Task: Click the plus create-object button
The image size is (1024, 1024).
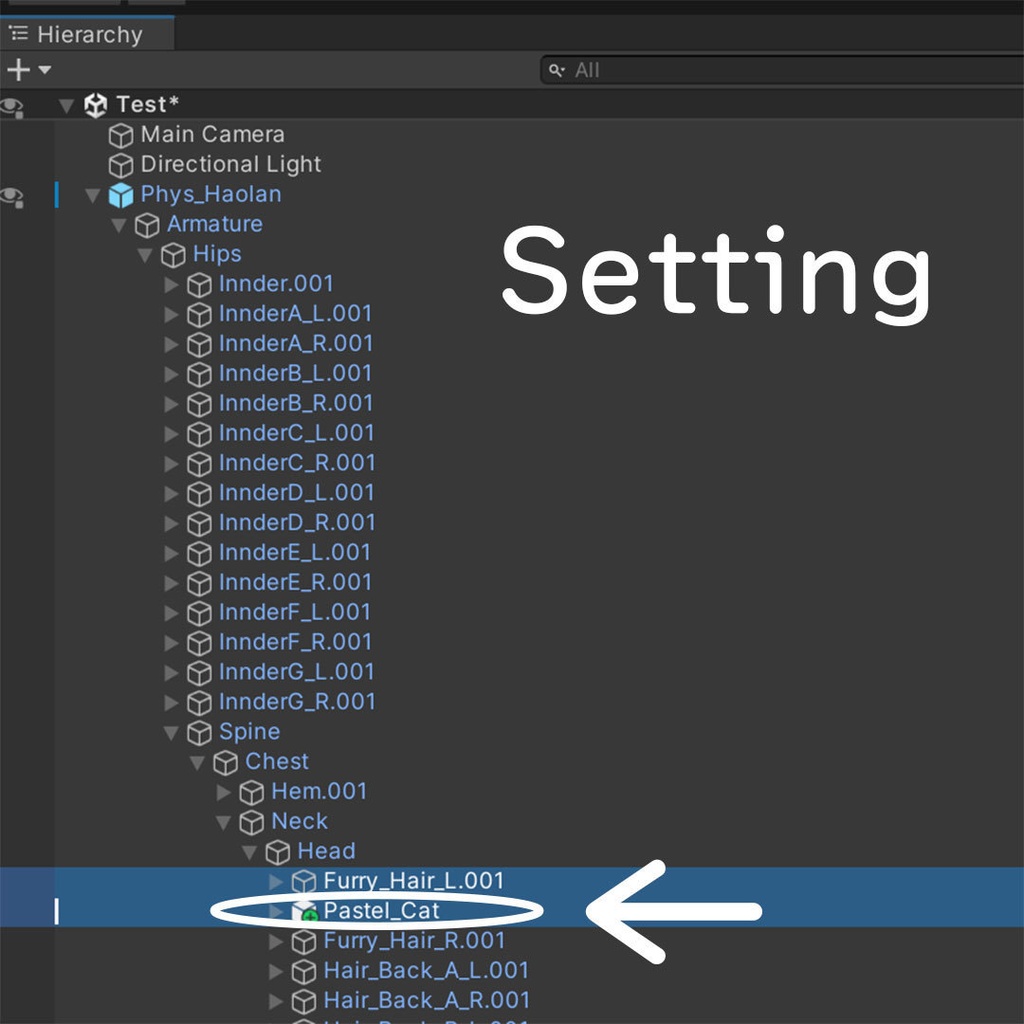Action: point(18,69)
